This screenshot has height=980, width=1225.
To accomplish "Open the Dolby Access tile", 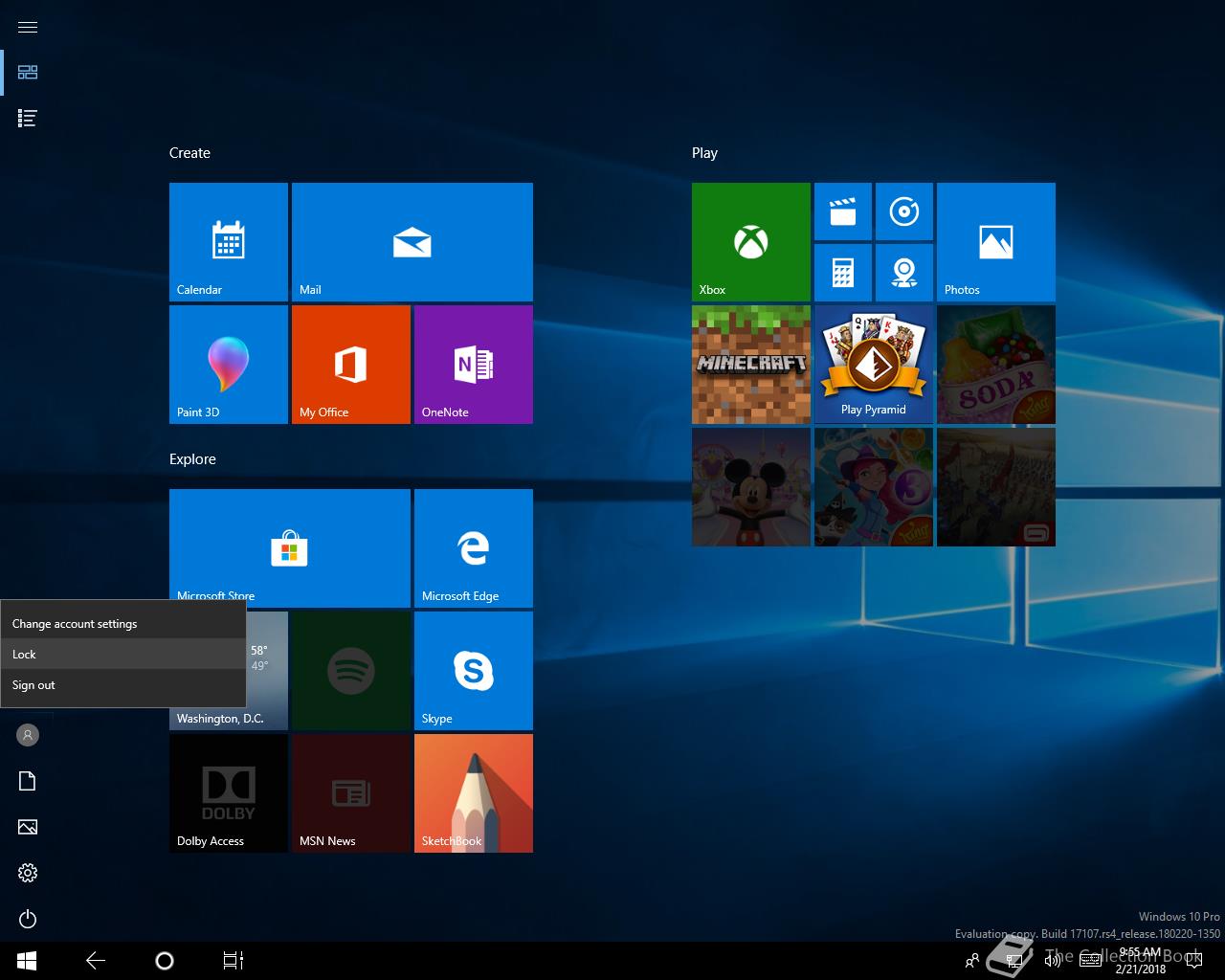I will point(229,793).
